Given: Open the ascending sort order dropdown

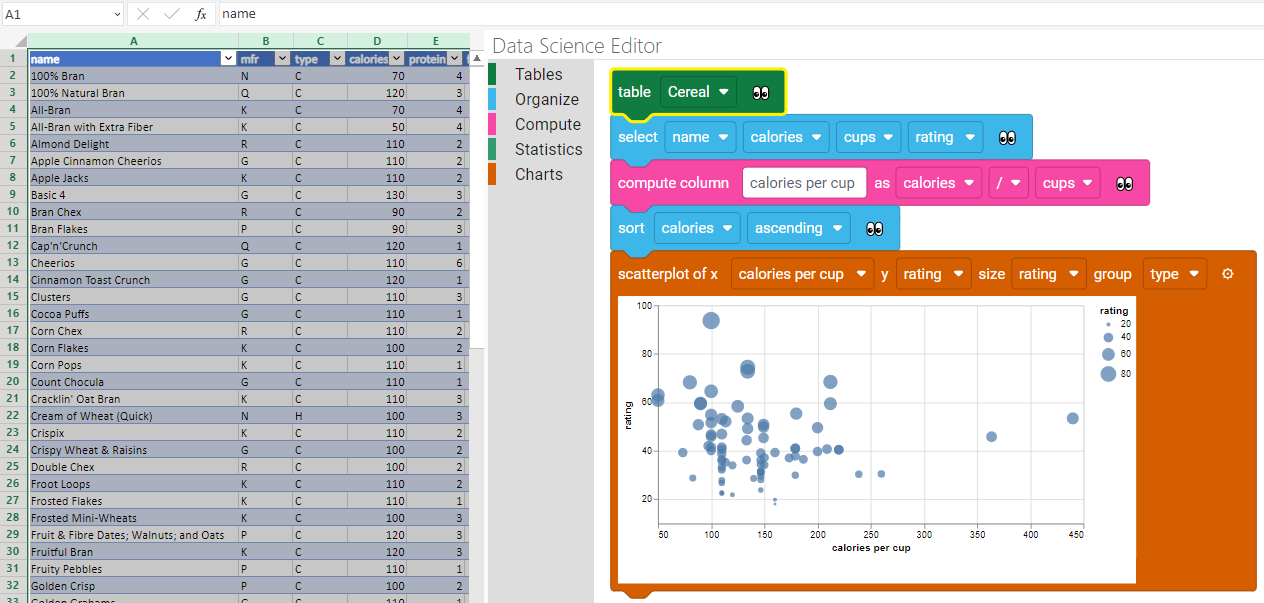Looking at the screenshot, I should click(x=798, y=229).
